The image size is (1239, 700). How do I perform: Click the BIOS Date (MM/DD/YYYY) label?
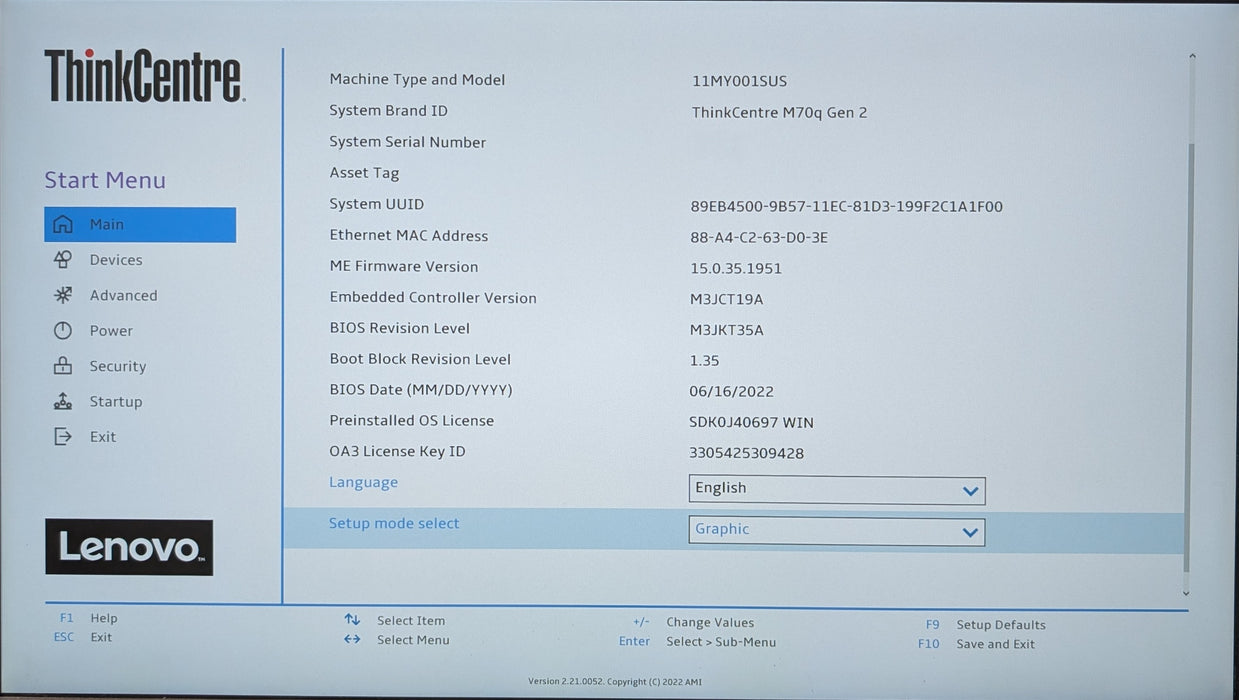coord(420,389)
